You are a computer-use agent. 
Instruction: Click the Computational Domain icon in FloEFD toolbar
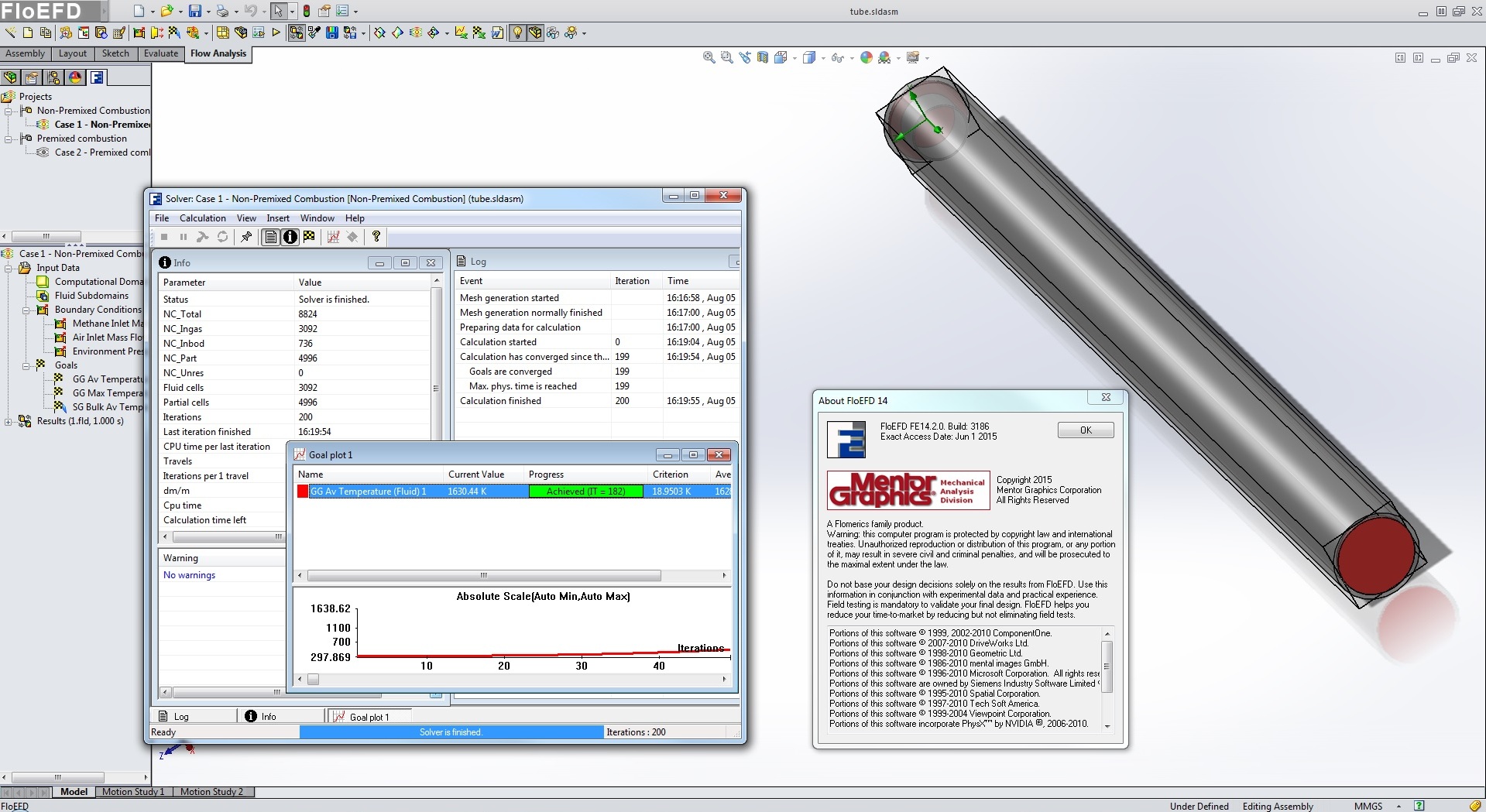point(222,33)
